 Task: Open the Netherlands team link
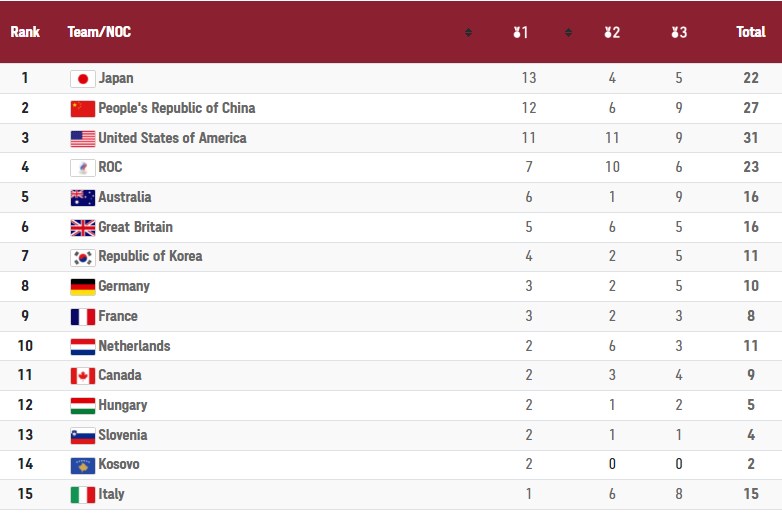coord(134,346)
